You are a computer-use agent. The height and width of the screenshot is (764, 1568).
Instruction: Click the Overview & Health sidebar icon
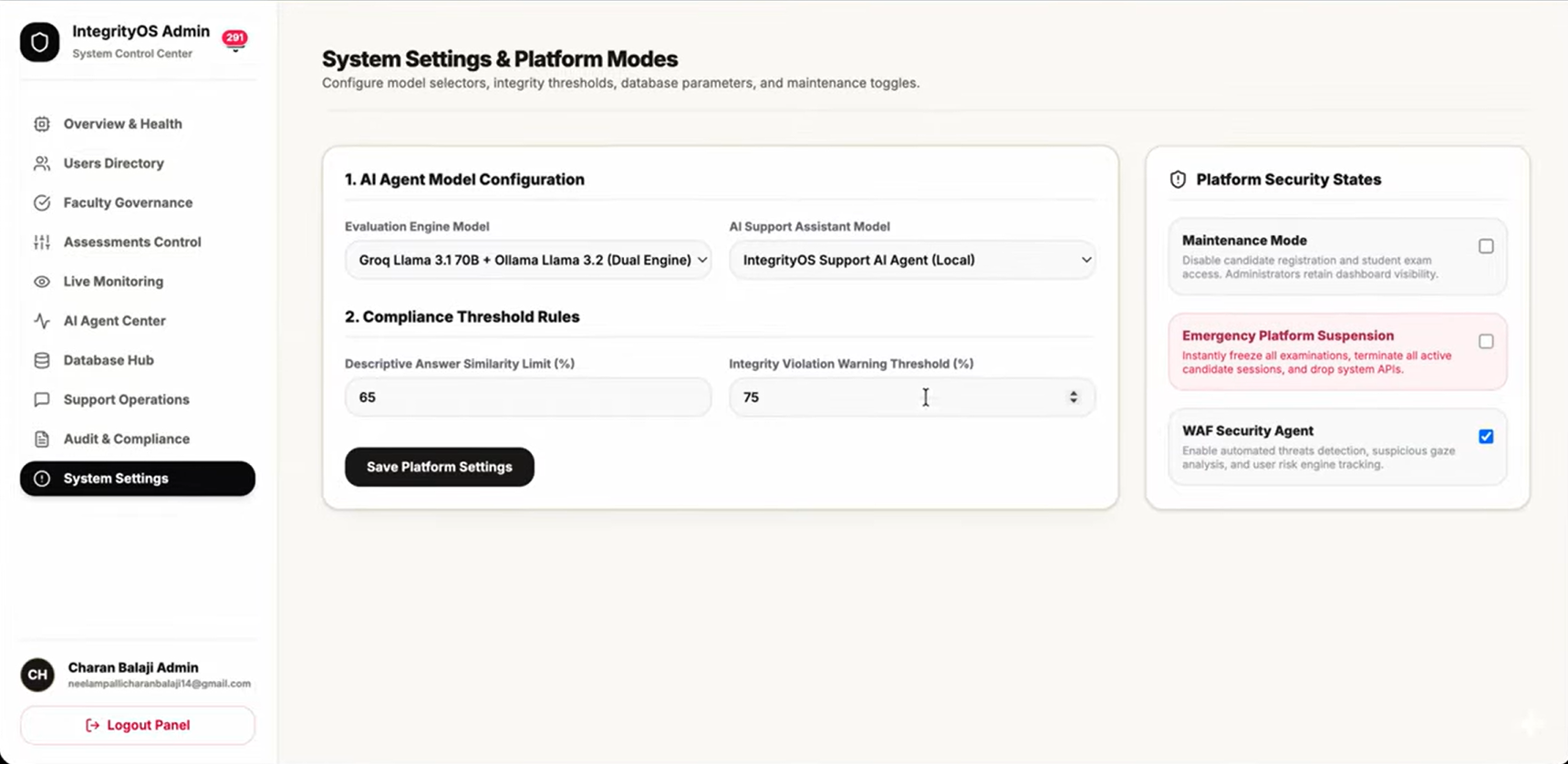click(x=42, y=124)
